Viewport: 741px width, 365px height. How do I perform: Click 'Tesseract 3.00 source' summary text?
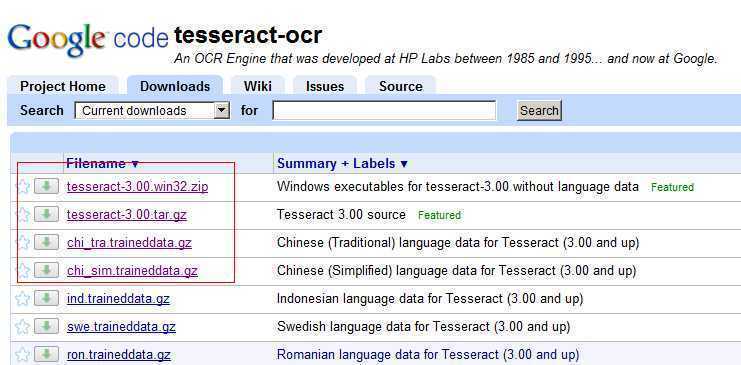341,215
